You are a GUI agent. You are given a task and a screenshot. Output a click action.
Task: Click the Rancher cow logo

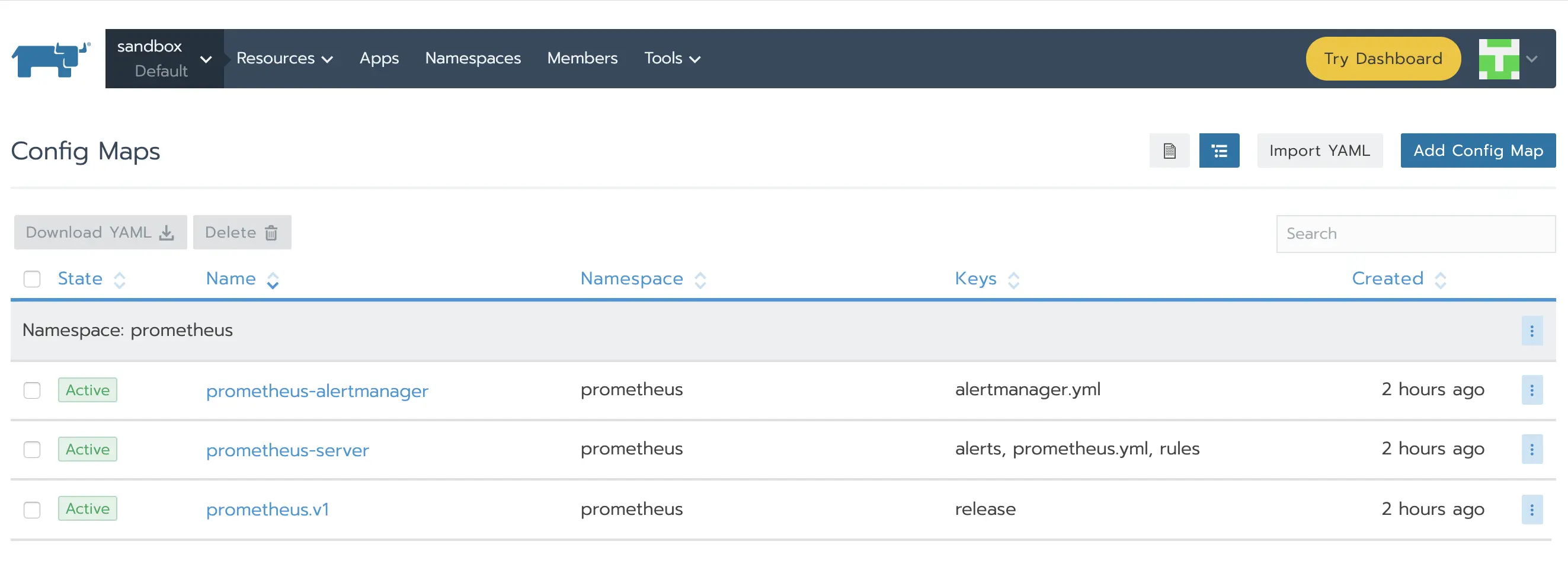click(x=51, y=59)
